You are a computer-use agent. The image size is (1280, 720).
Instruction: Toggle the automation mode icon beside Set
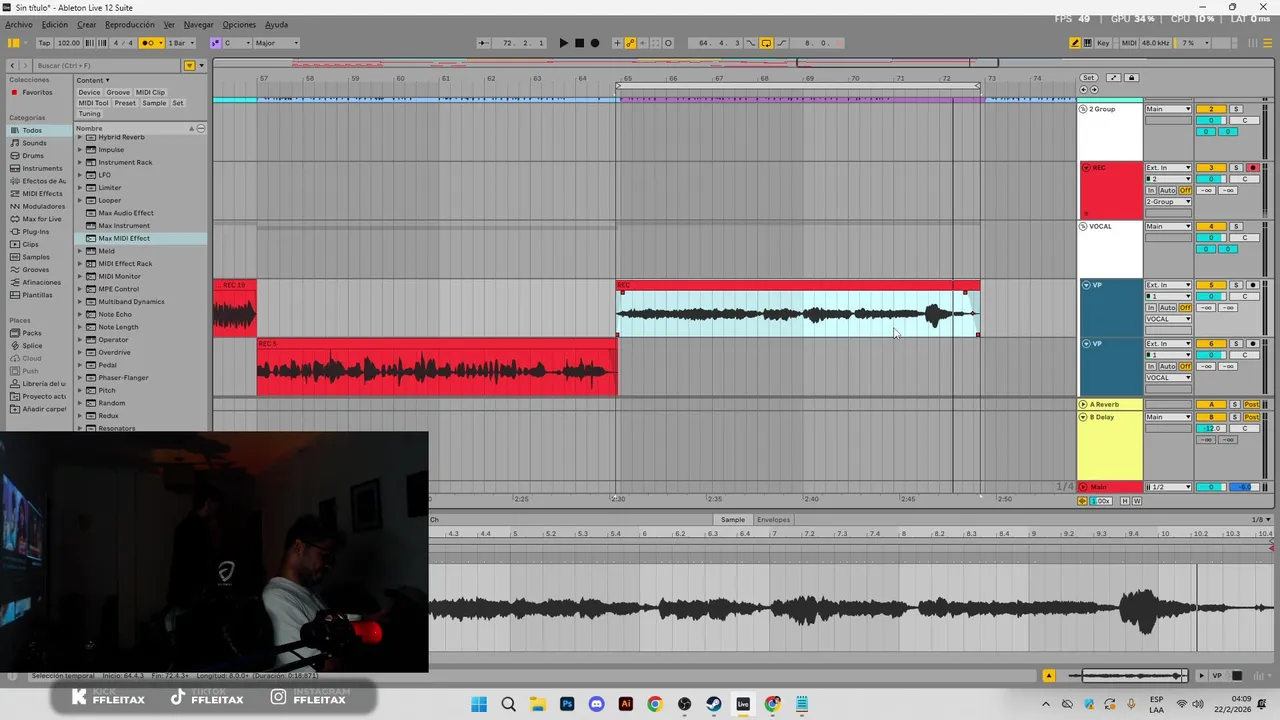(1113, 77)
